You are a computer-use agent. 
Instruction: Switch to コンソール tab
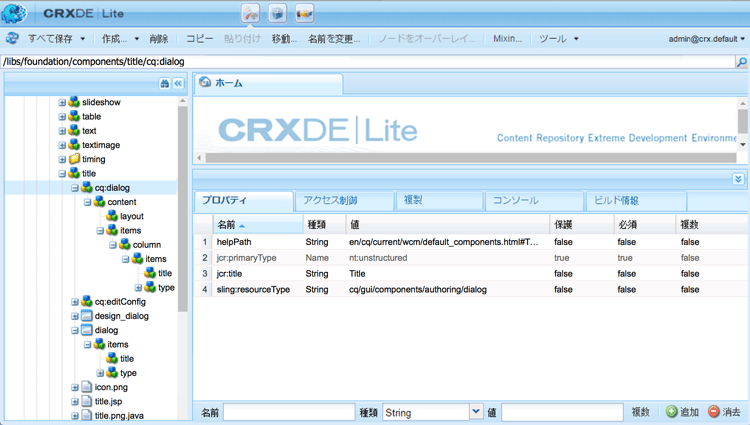coord(534,200)
